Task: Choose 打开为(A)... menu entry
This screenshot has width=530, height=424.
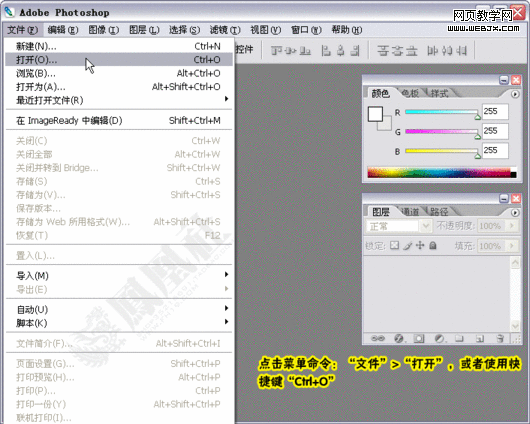Action: pos(119,87)
